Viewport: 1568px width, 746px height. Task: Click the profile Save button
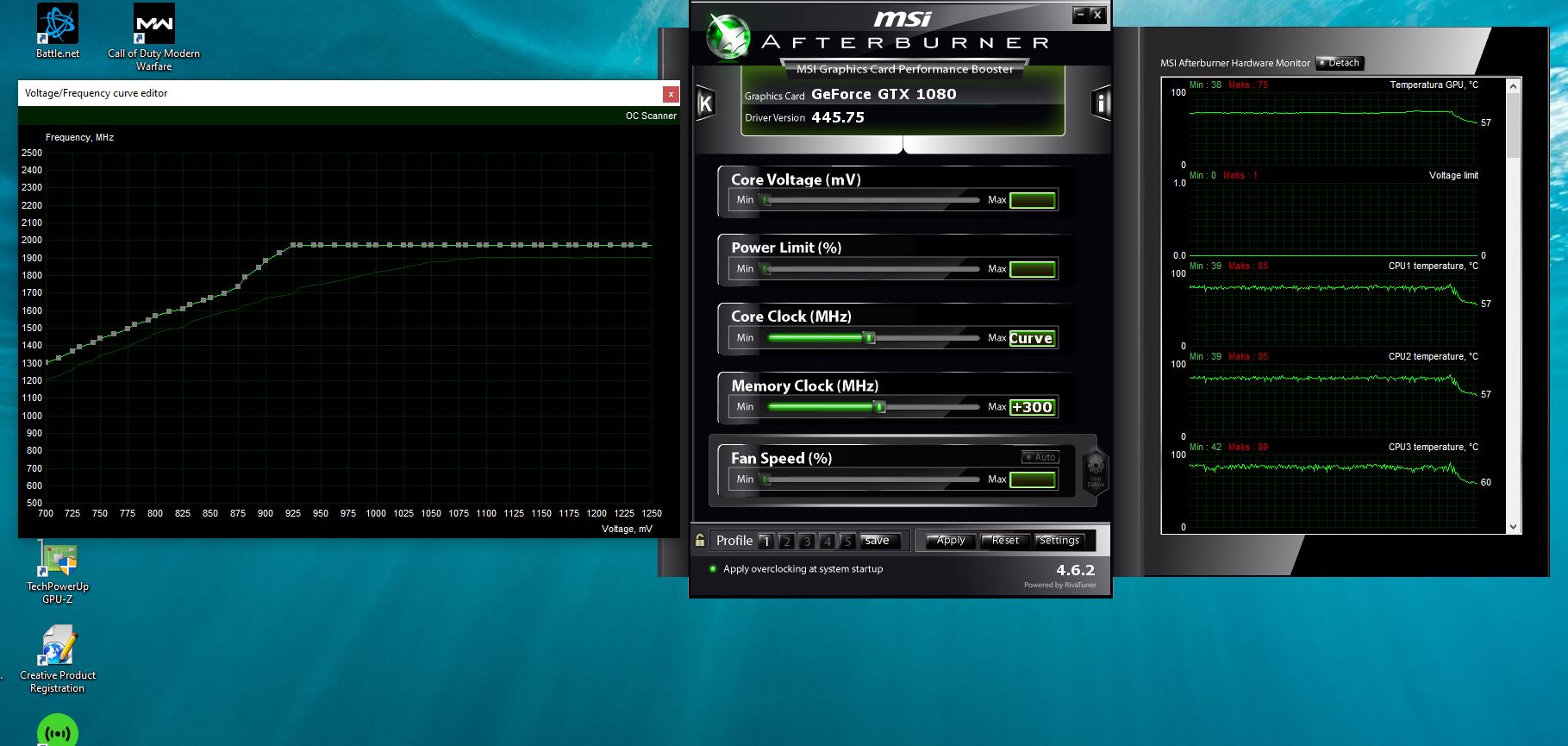click(x=880, y=541)
